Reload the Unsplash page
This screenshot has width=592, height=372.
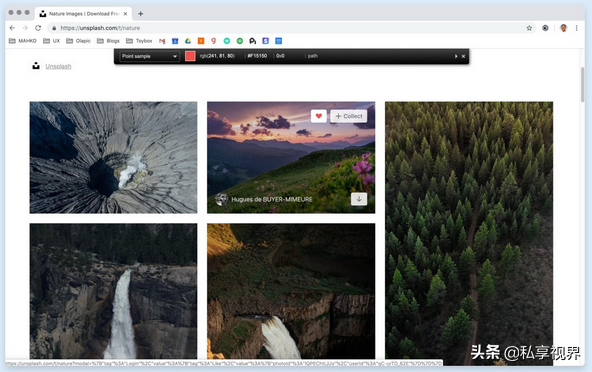(x=38, y=28)
